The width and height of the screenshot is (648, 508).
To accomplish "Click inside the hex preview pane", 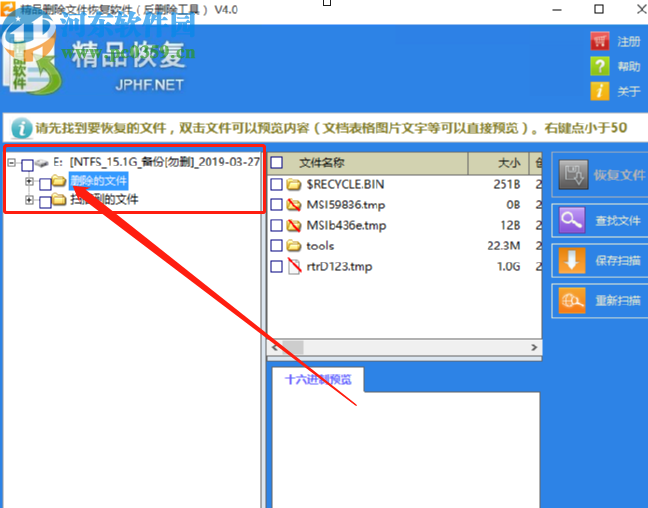I will pos(406,450).
